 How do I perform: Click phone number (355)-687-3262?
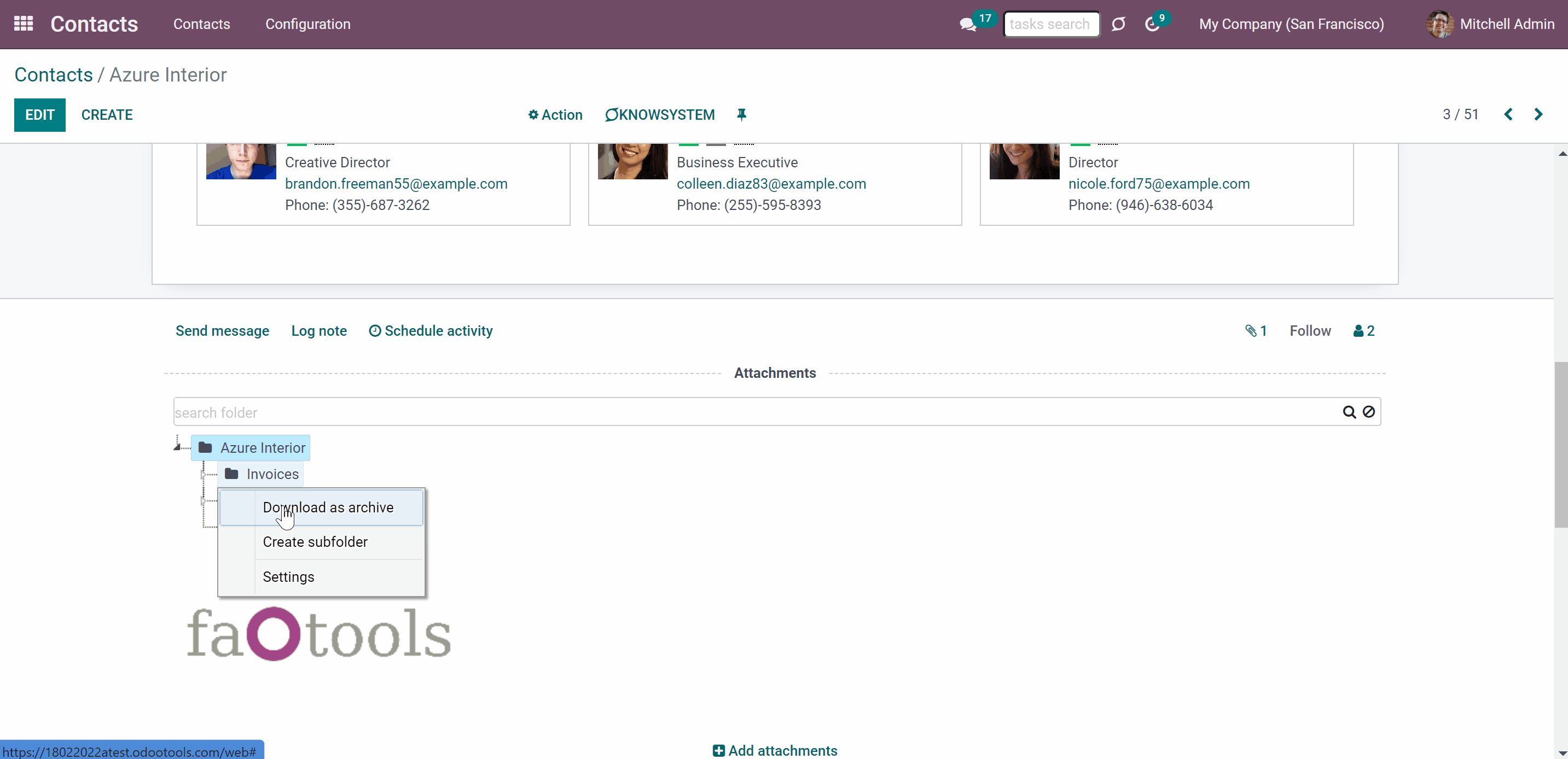tap(381, 205)
